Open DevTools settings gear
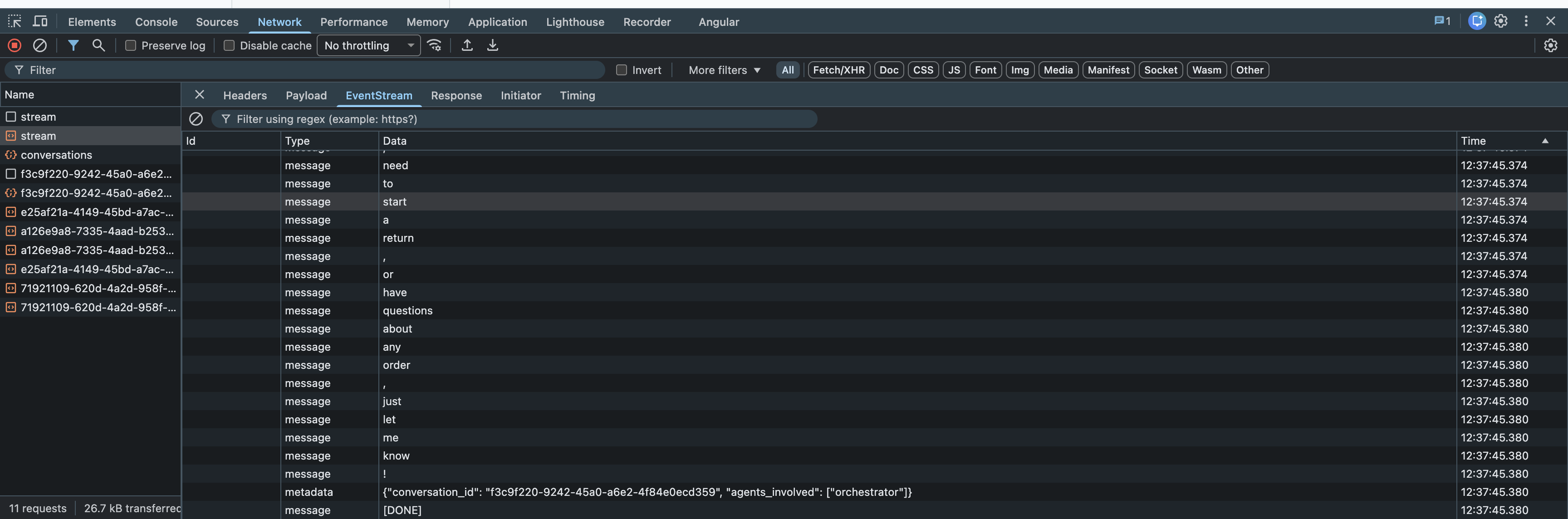Image resolution: width=1568 pixels, height=519 pixels. coord(1500,21)
